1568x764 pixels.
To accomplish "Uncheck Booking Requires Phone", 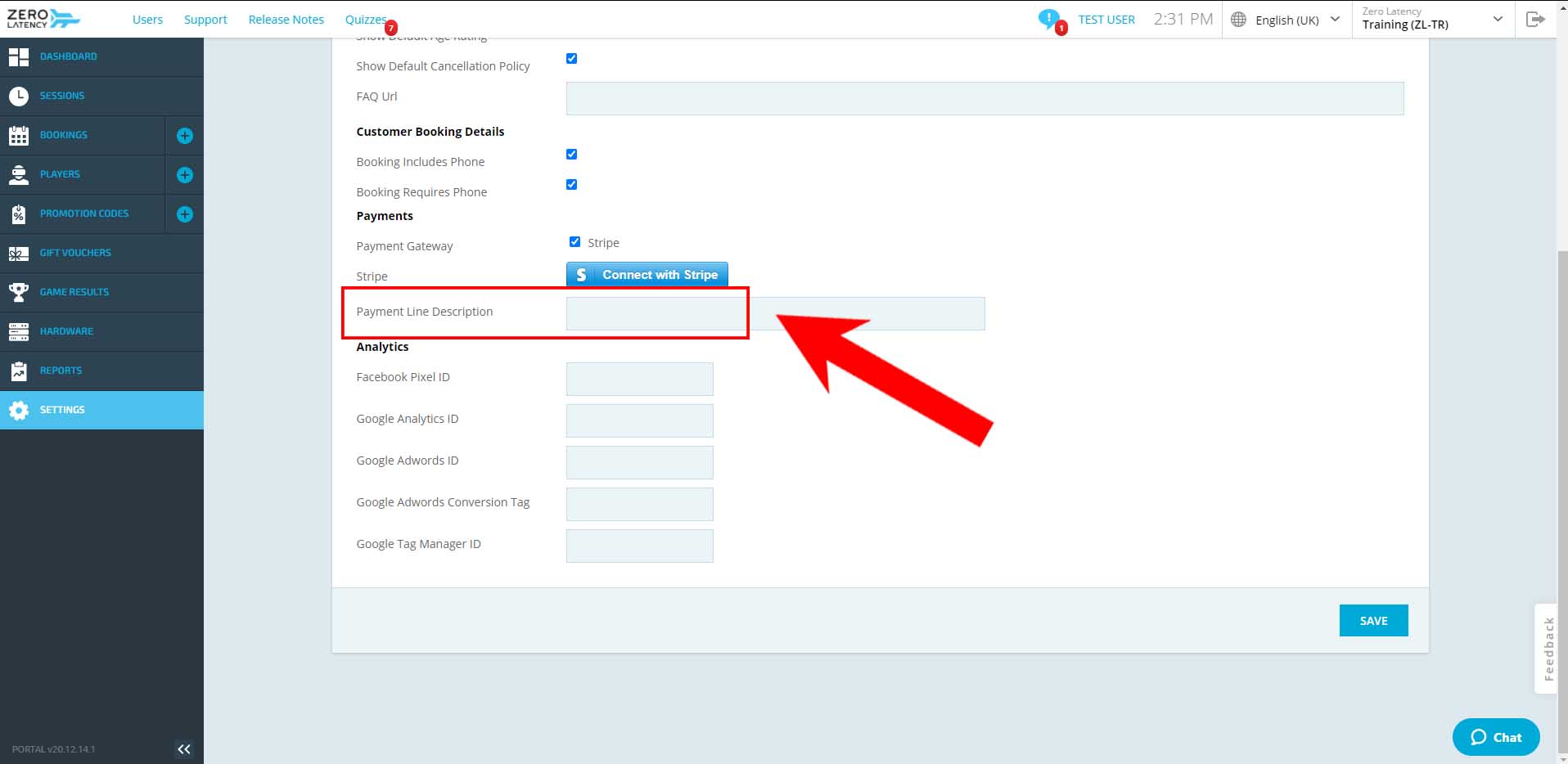I will (x=571, y=184).
